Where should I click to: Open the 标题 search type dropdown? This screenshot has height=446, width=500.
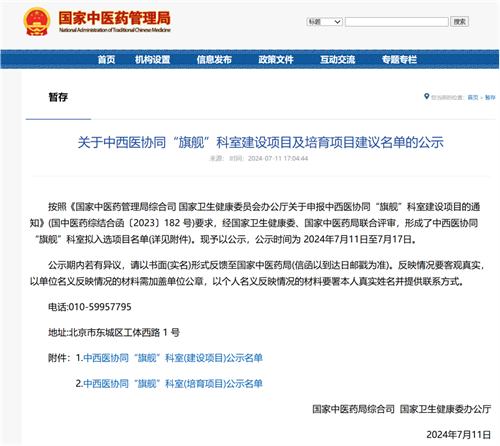[324, 22]
